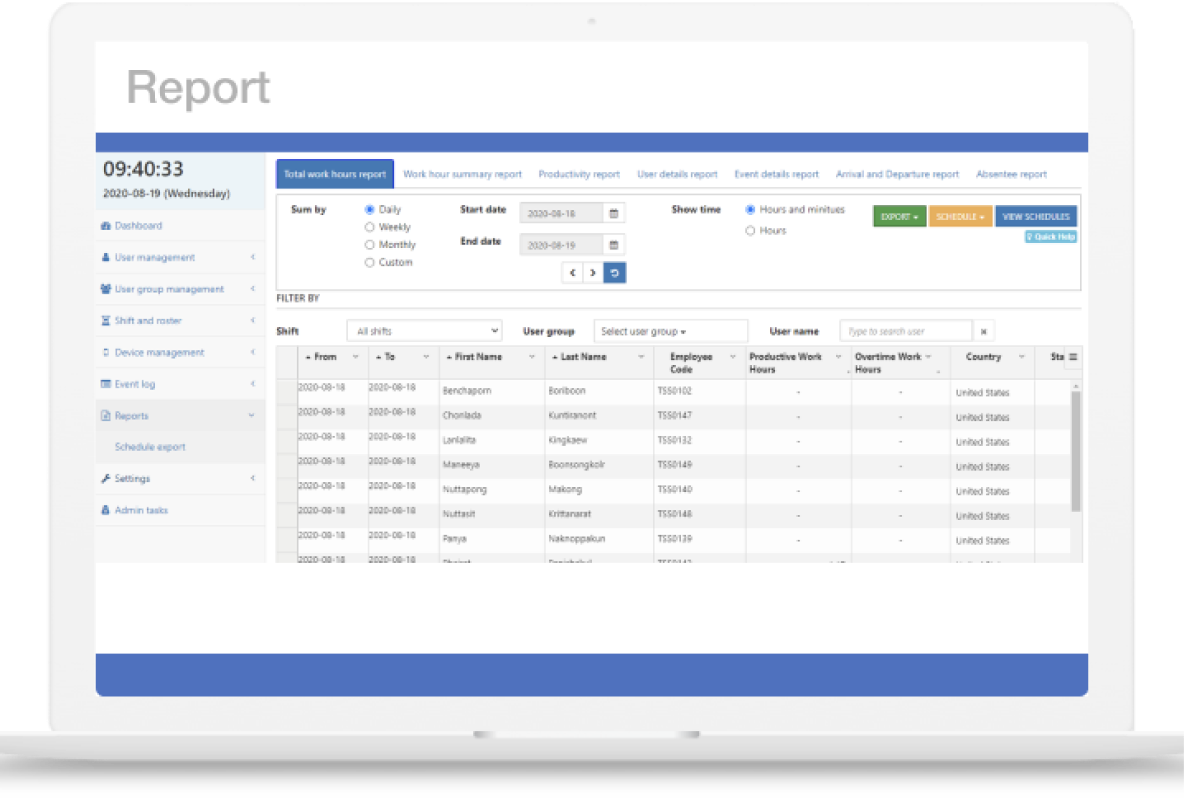The height and width of the screenshot is (800, 1184).
Task: Open the Quick Help link
Action: click(x=1051, y=237)
